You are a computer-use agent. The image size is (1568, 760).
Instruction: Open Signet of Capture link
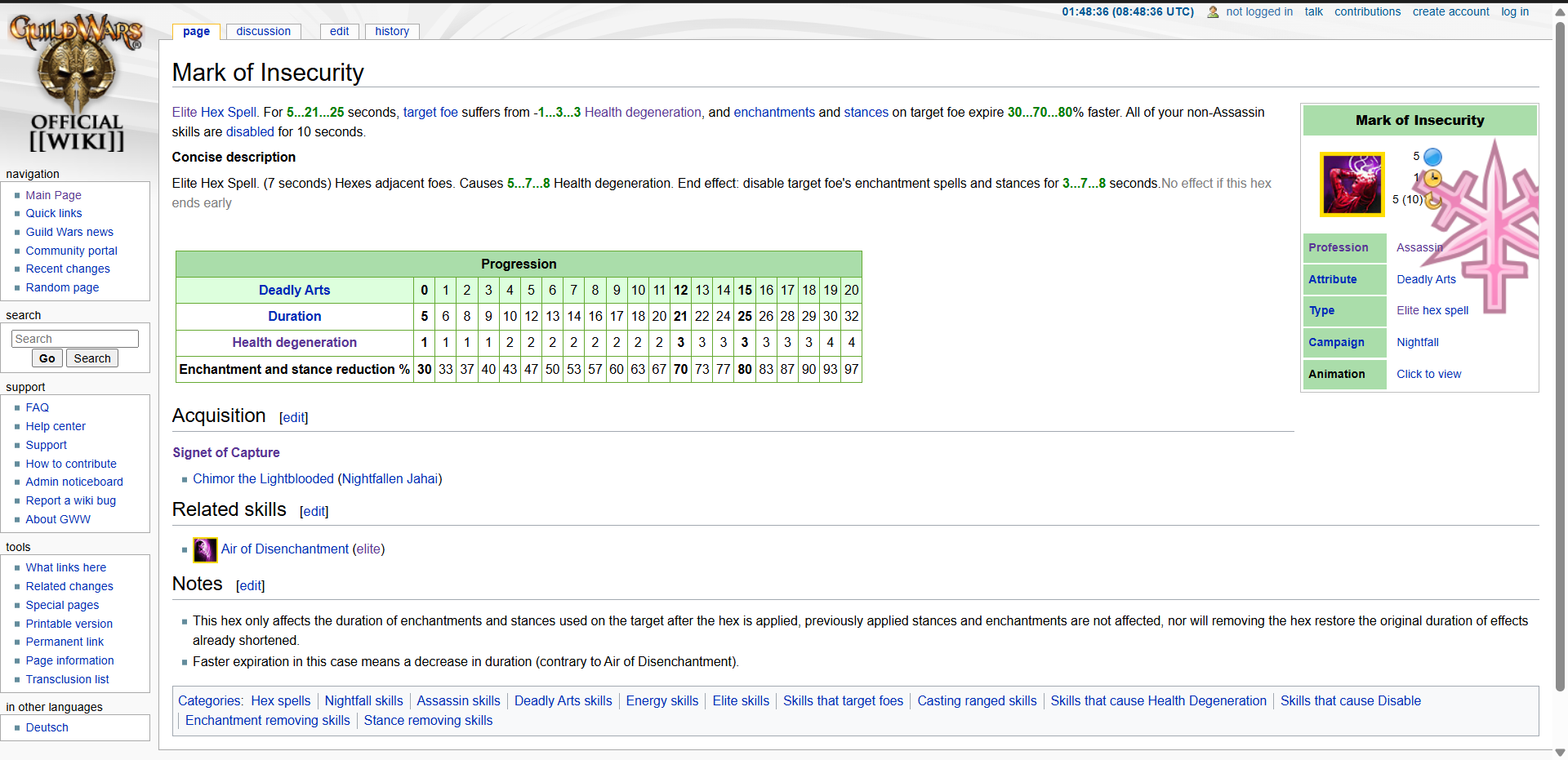(x=226, y=453)
